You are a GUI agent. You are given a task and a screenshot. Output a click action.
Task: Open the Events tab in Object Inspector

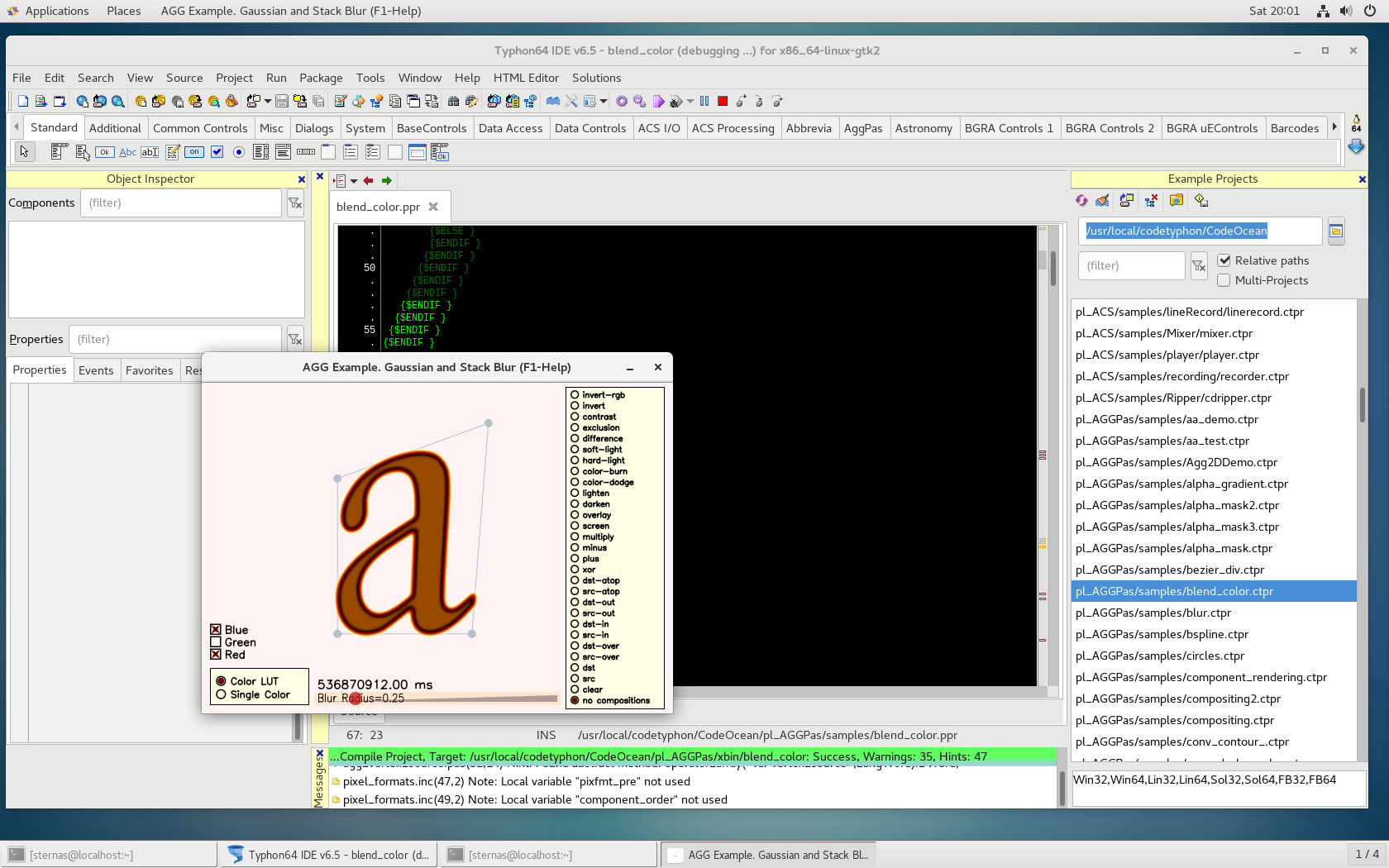pyautogui.click(x=96, y=370)
